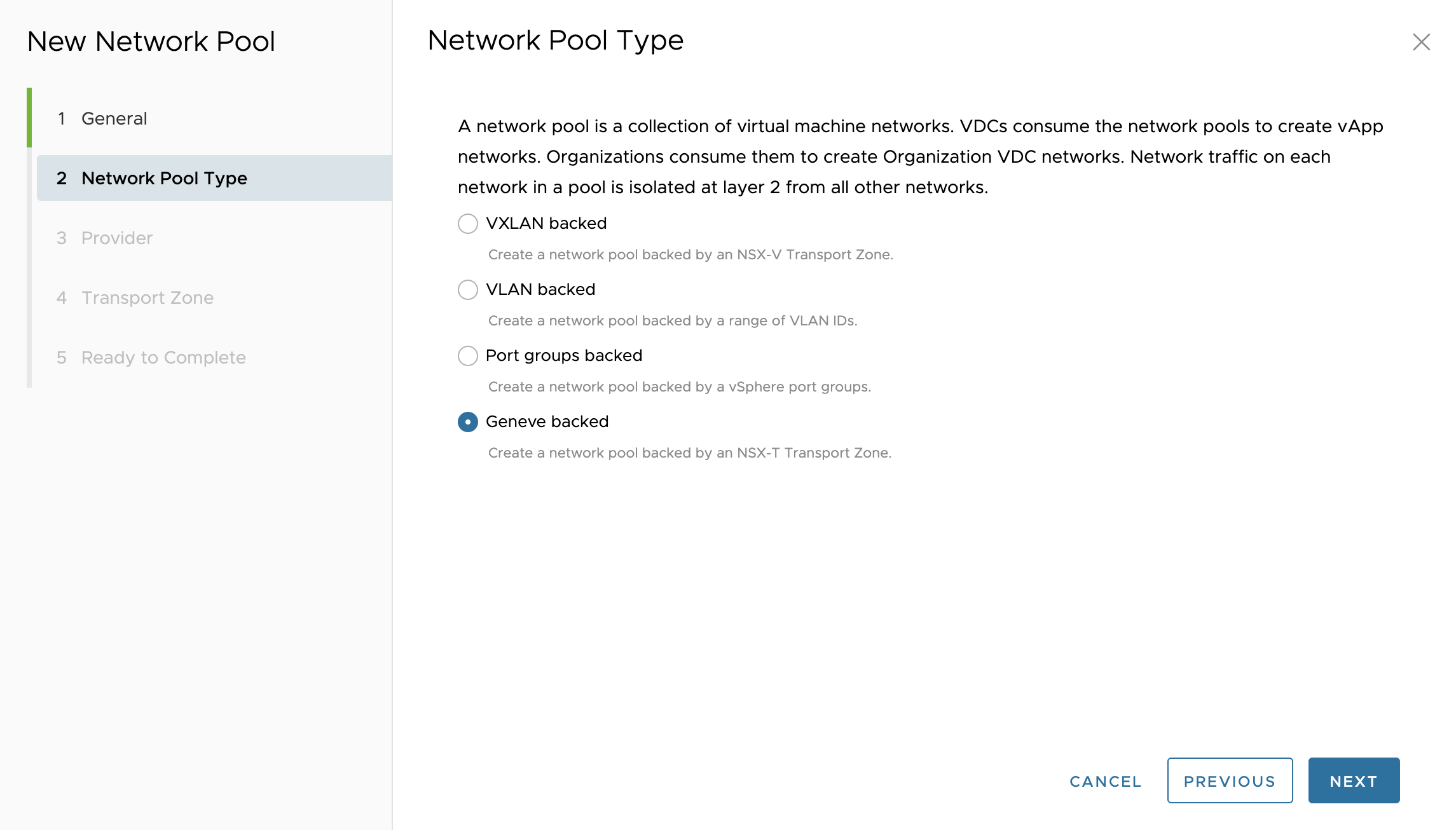The image size is (1456, 830).
Task: Select the Geneve backed radio button
Action: pos(468,422)
